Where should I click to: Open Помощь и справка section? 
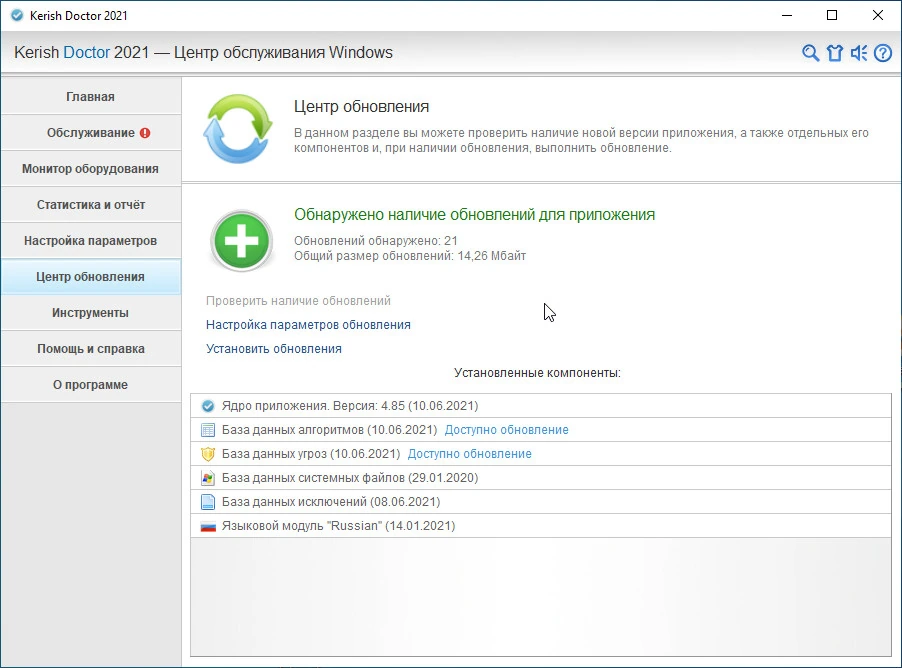[91, 349]
